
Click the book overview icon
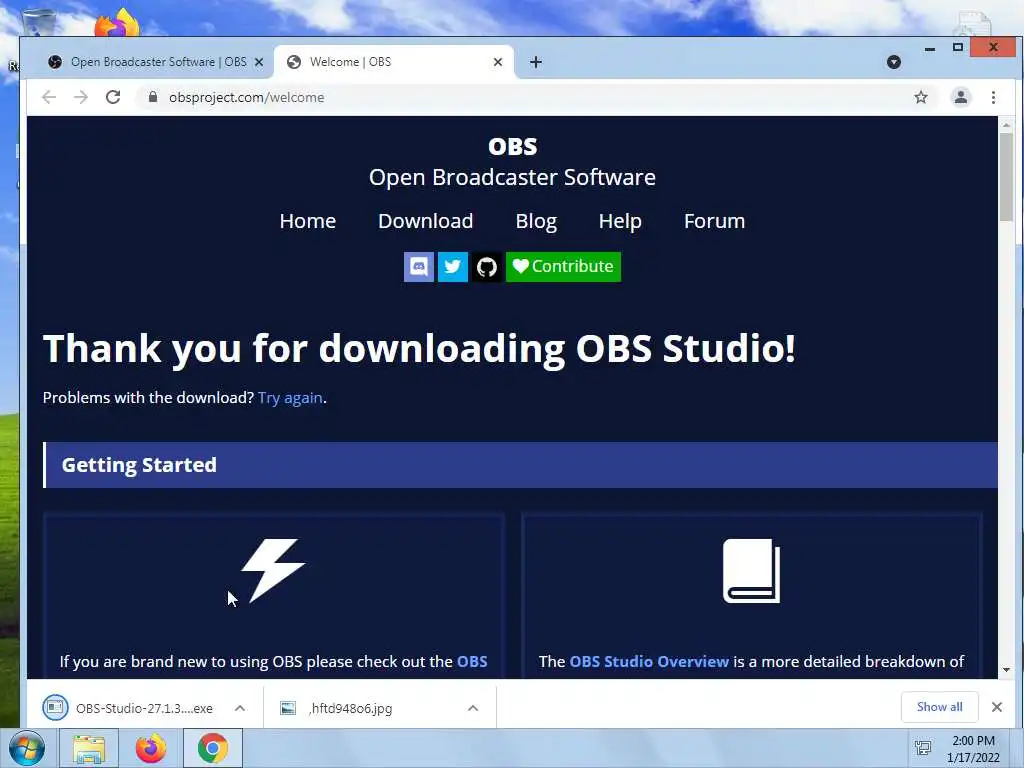(x=751, y=570)
